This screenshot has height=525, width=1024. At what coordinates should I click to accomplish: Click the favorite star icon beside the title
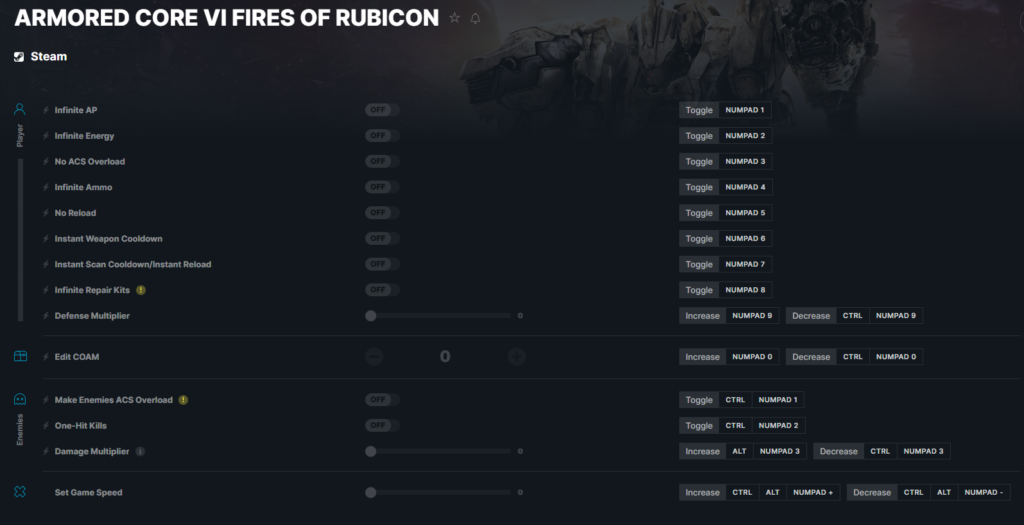point(455,18)
